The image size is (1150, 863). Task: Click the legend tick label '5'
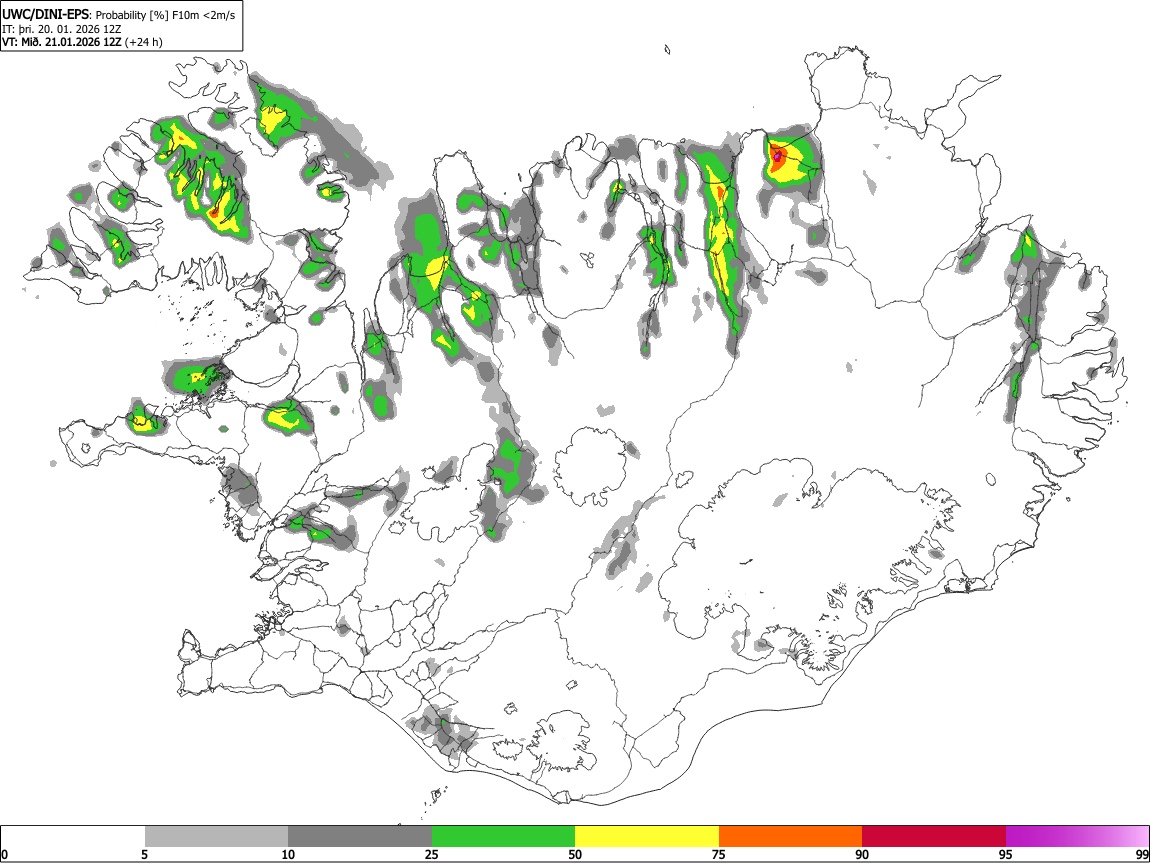point(144,854)
